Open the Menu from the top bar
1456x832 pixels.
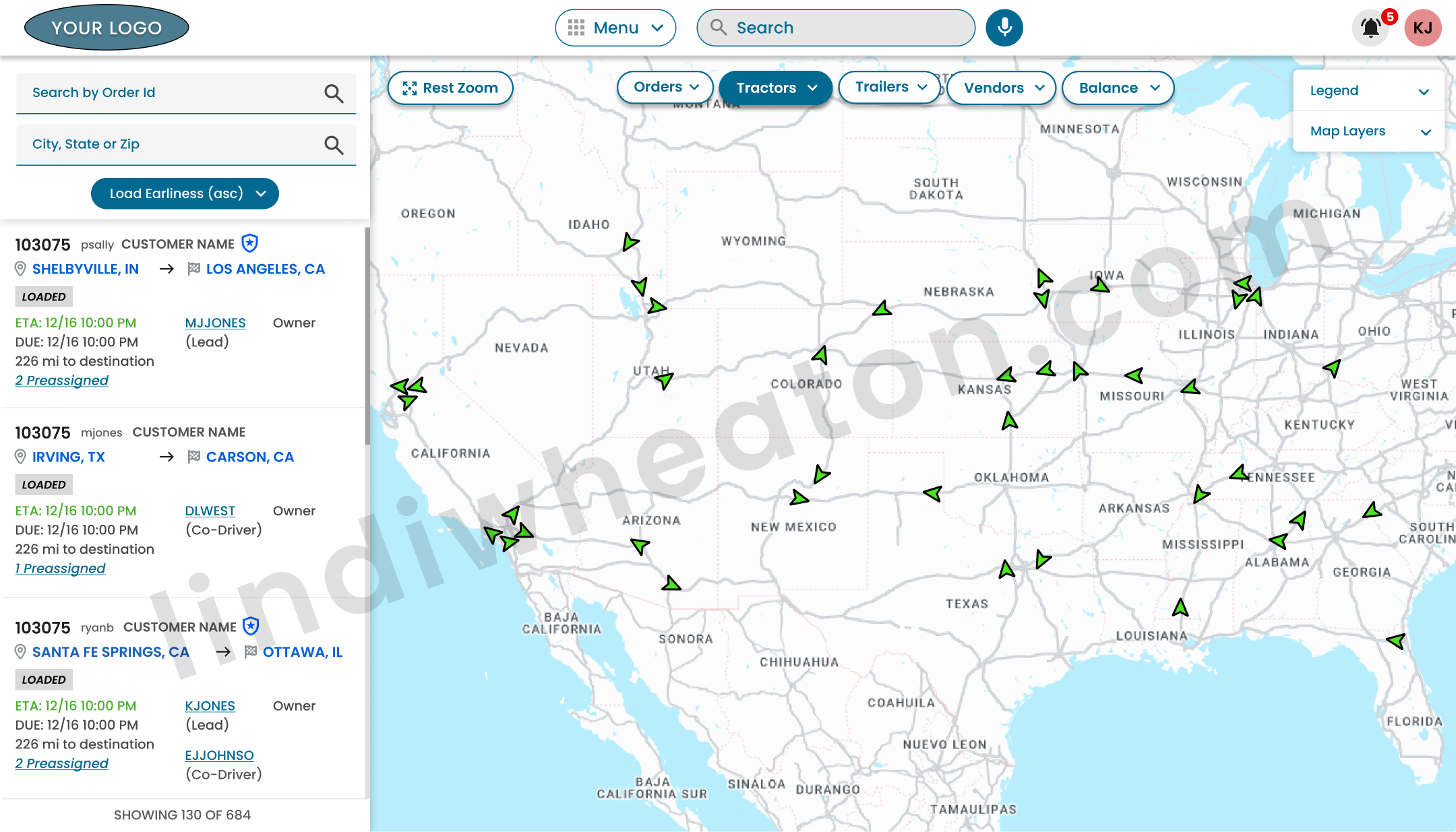point(615,28)
